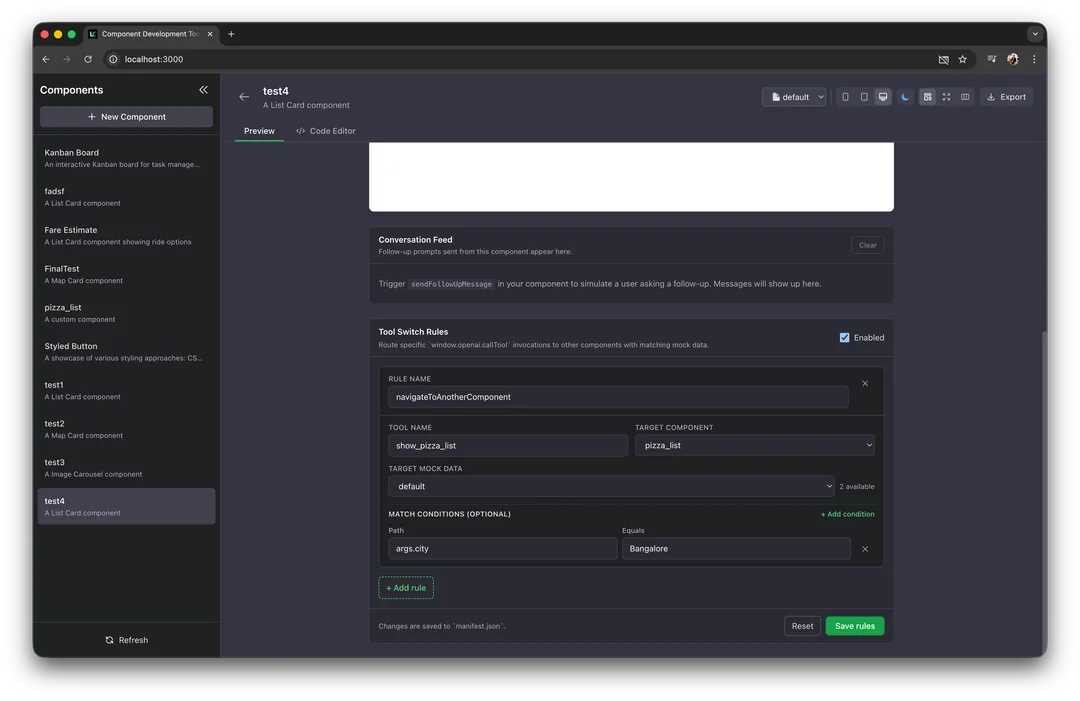Bookmark the page with the star icon
Viewport: 1080px width, 701px height.
pos(962,59)
